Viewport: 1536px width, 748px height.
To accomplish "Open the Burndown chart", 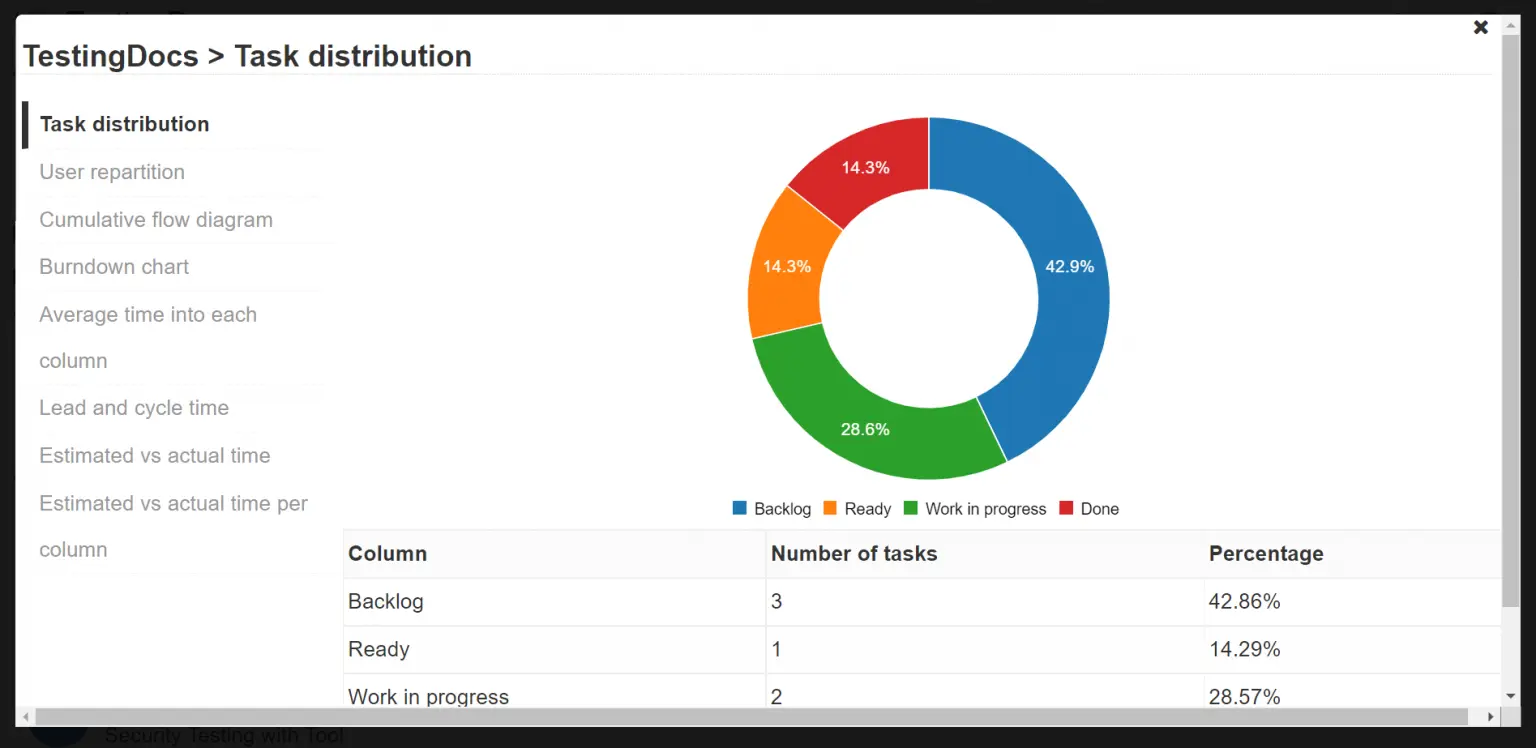I will [114, 267].
